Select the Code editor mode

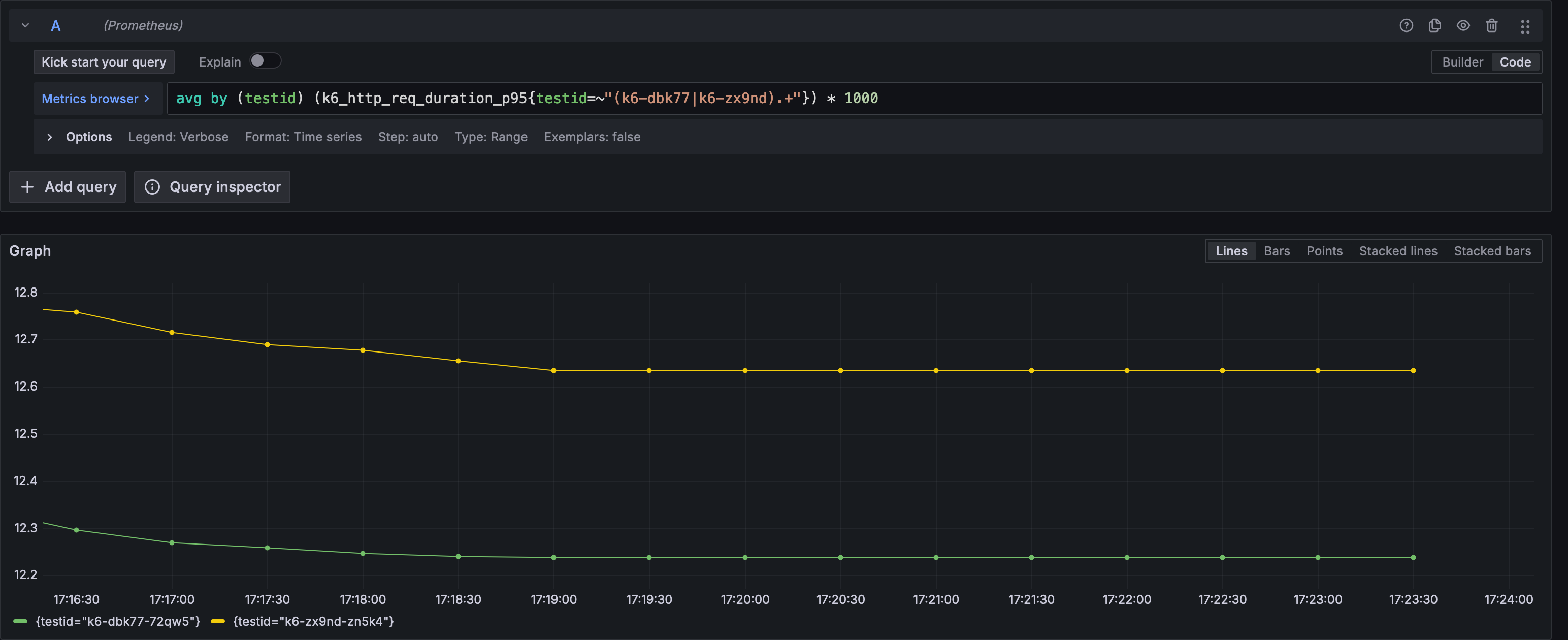click(1515, 62)
